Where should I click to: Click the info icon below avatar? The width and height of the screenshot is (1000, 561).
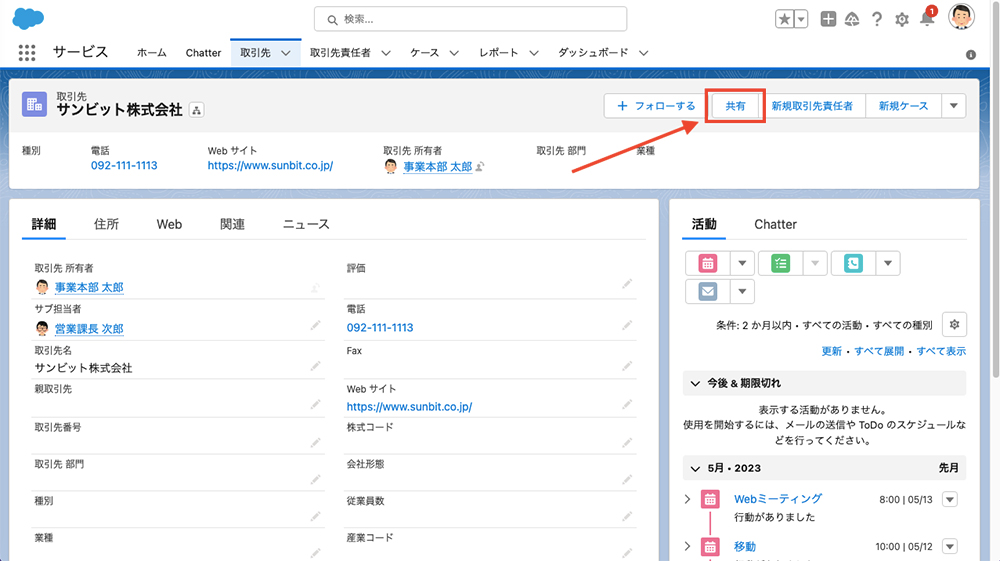click(x=971, y=55)
